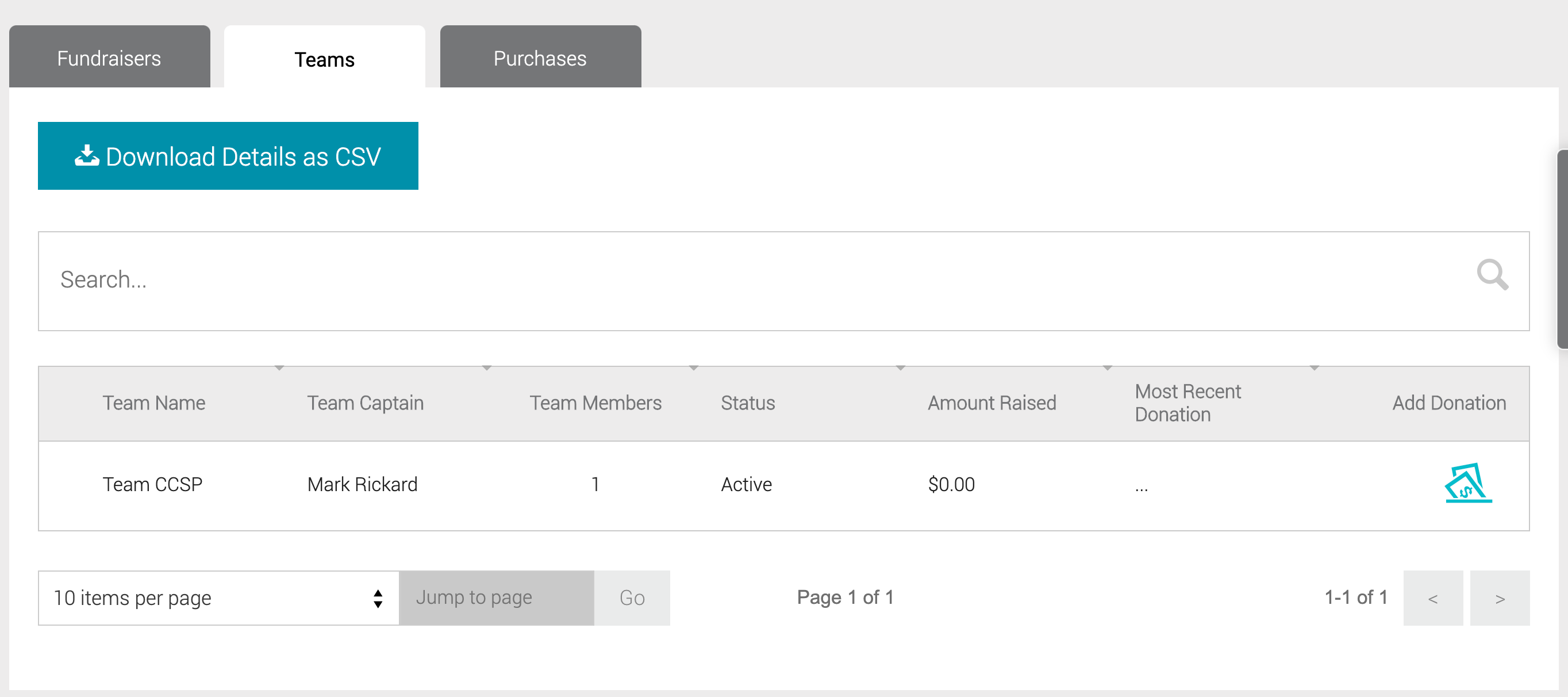Go to the previous page arrow
Image resolution: width=1568 pixels, height=697 pixels.
click(x=1432, y=598)
